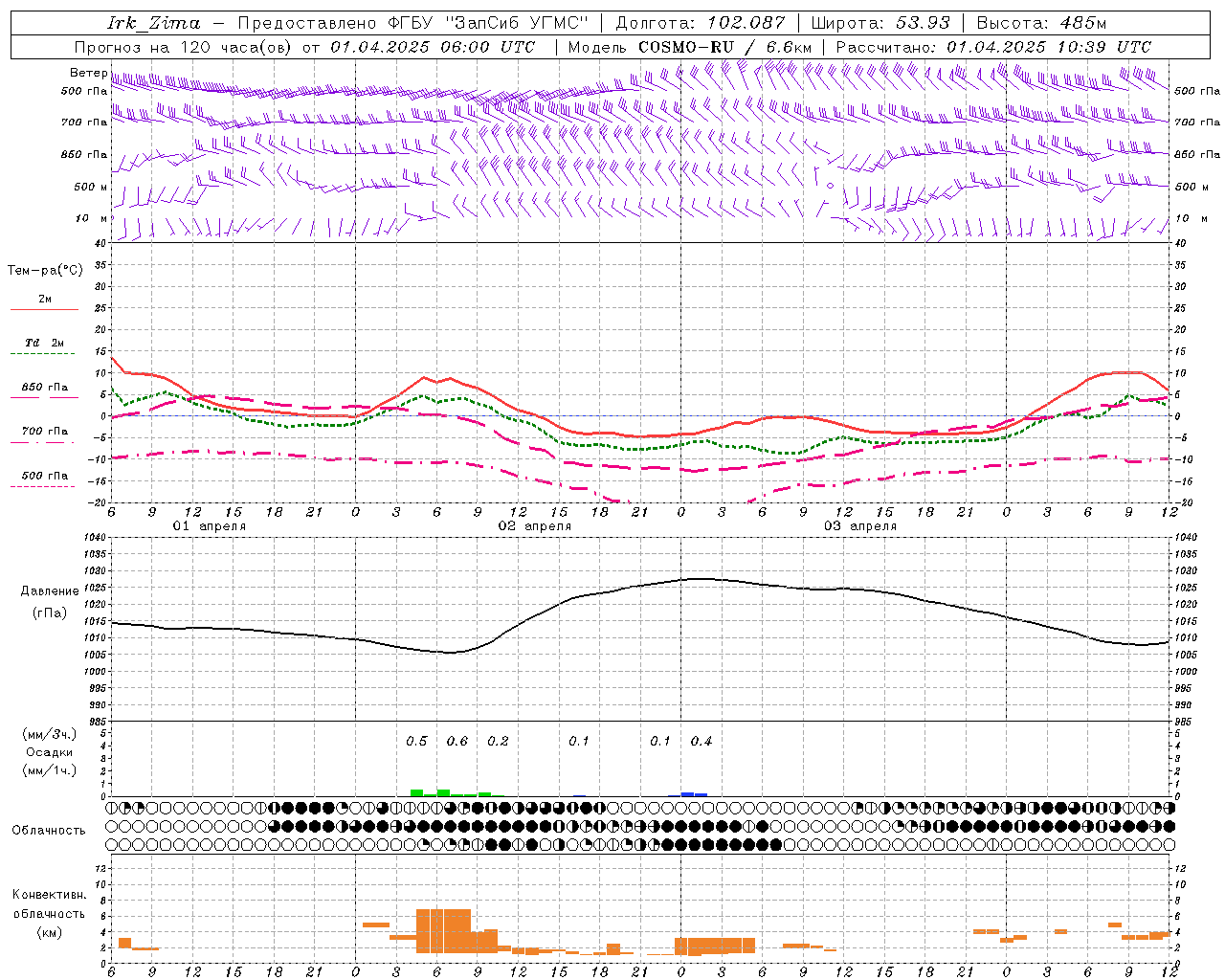The height and width of the screenshot is (980, 1225).
Task: Click the date label "01 апреля"
Action: click(x=210, y=526)
